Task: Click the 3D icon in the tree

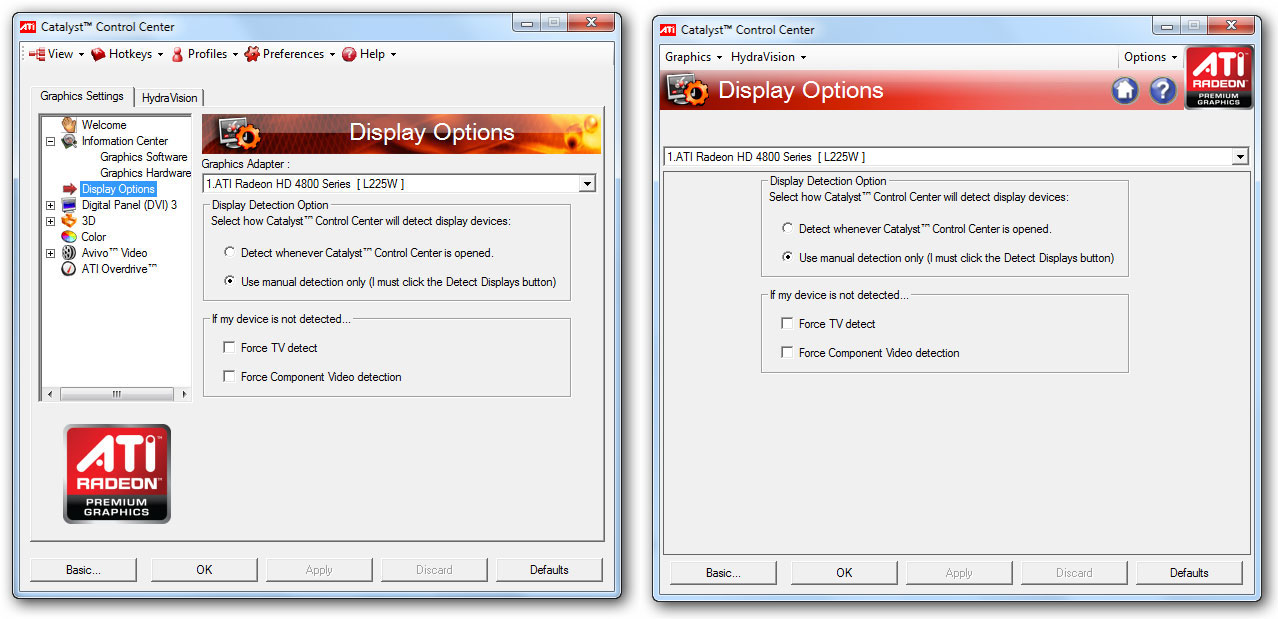Action: coord(69,221)
